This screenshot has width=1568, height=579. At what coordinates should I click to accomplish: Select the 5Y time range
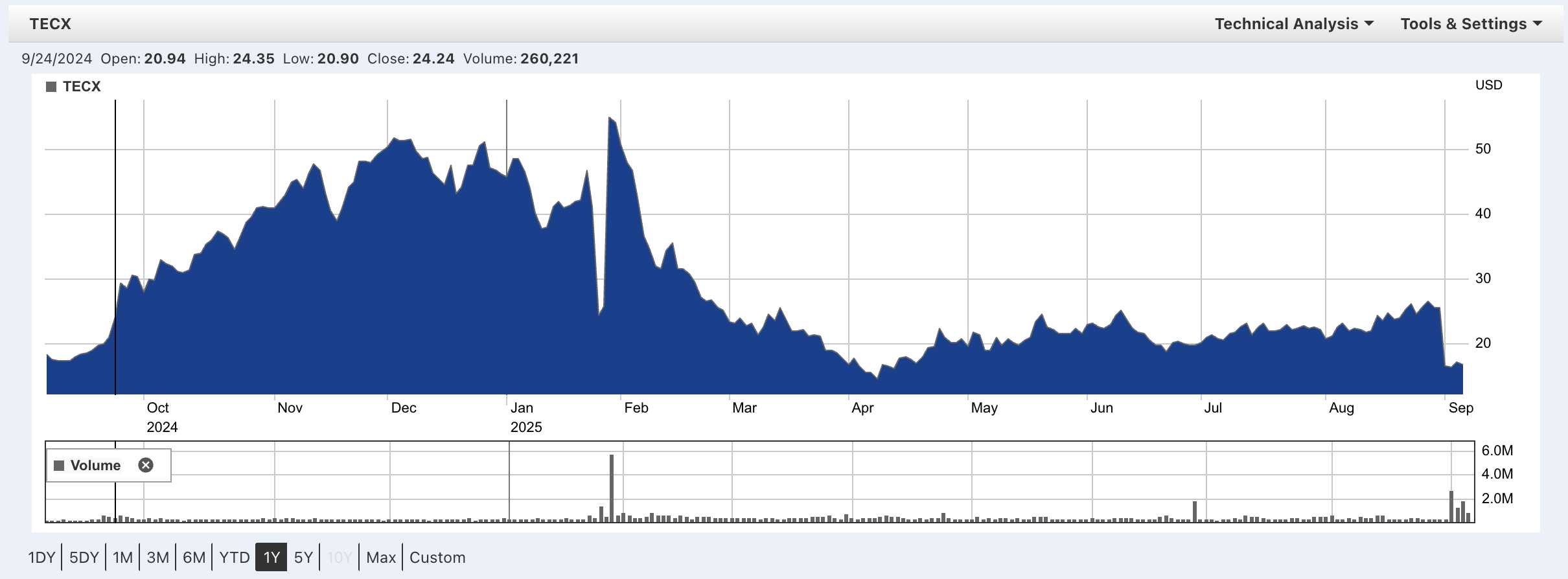[x=303, y=558]
